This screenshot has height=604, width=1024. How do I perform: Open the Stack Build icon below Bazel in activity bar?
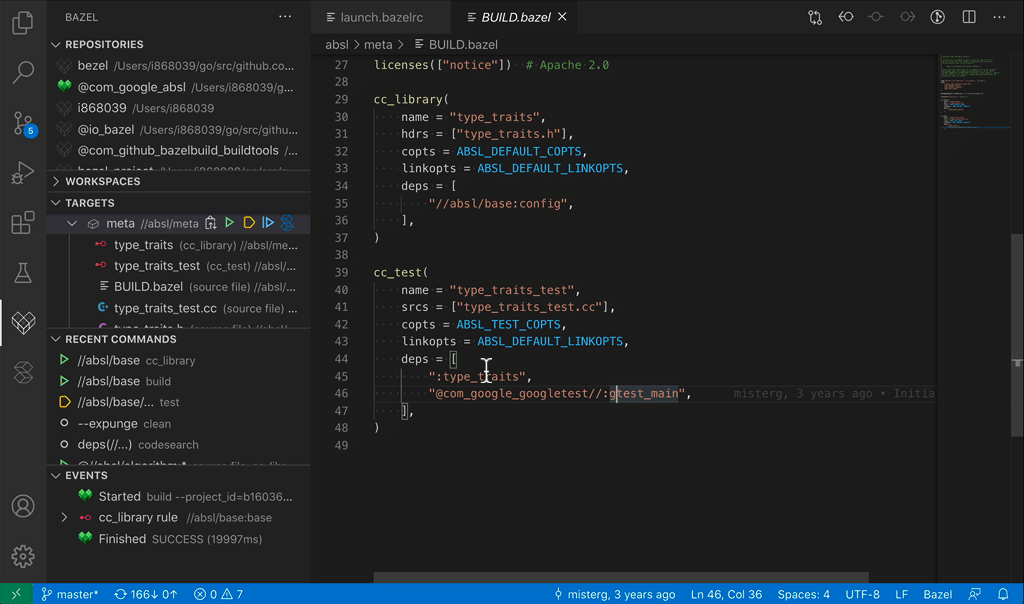tap(23, 373)
